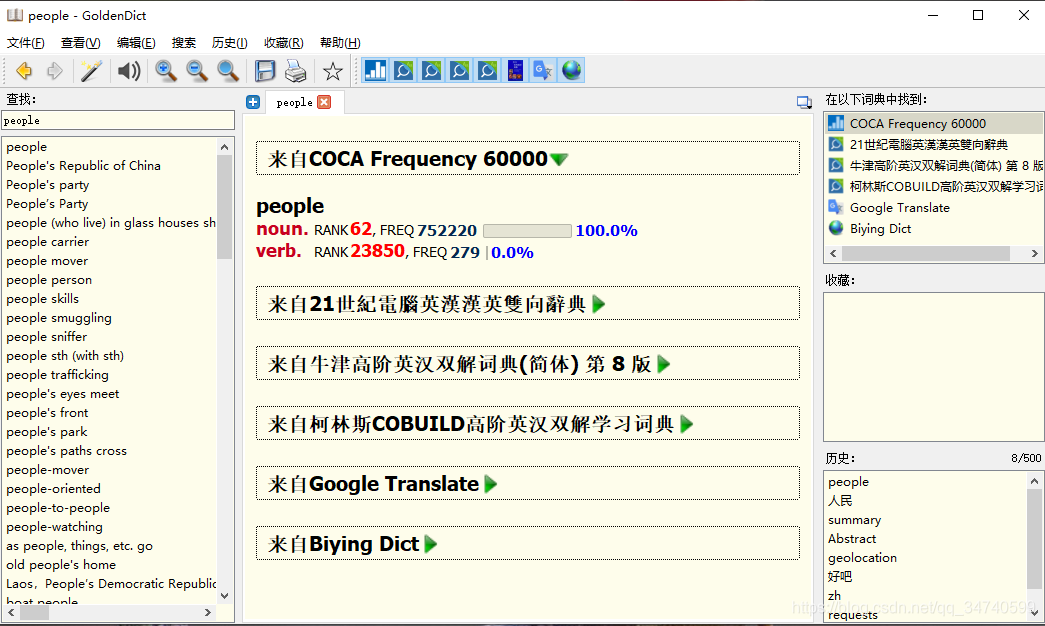Open the 历史(I) menu

[229, 43]
